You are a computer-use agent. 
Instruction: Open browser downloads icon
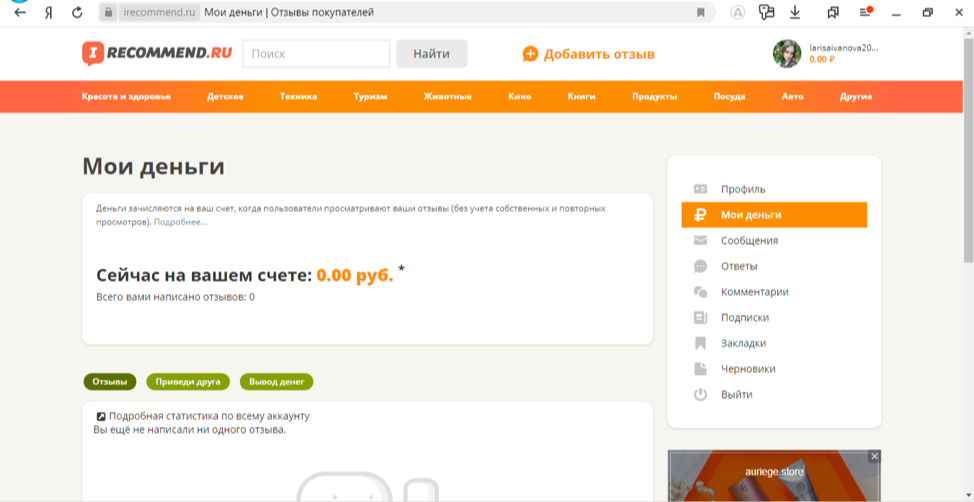[x=795, y=13]
